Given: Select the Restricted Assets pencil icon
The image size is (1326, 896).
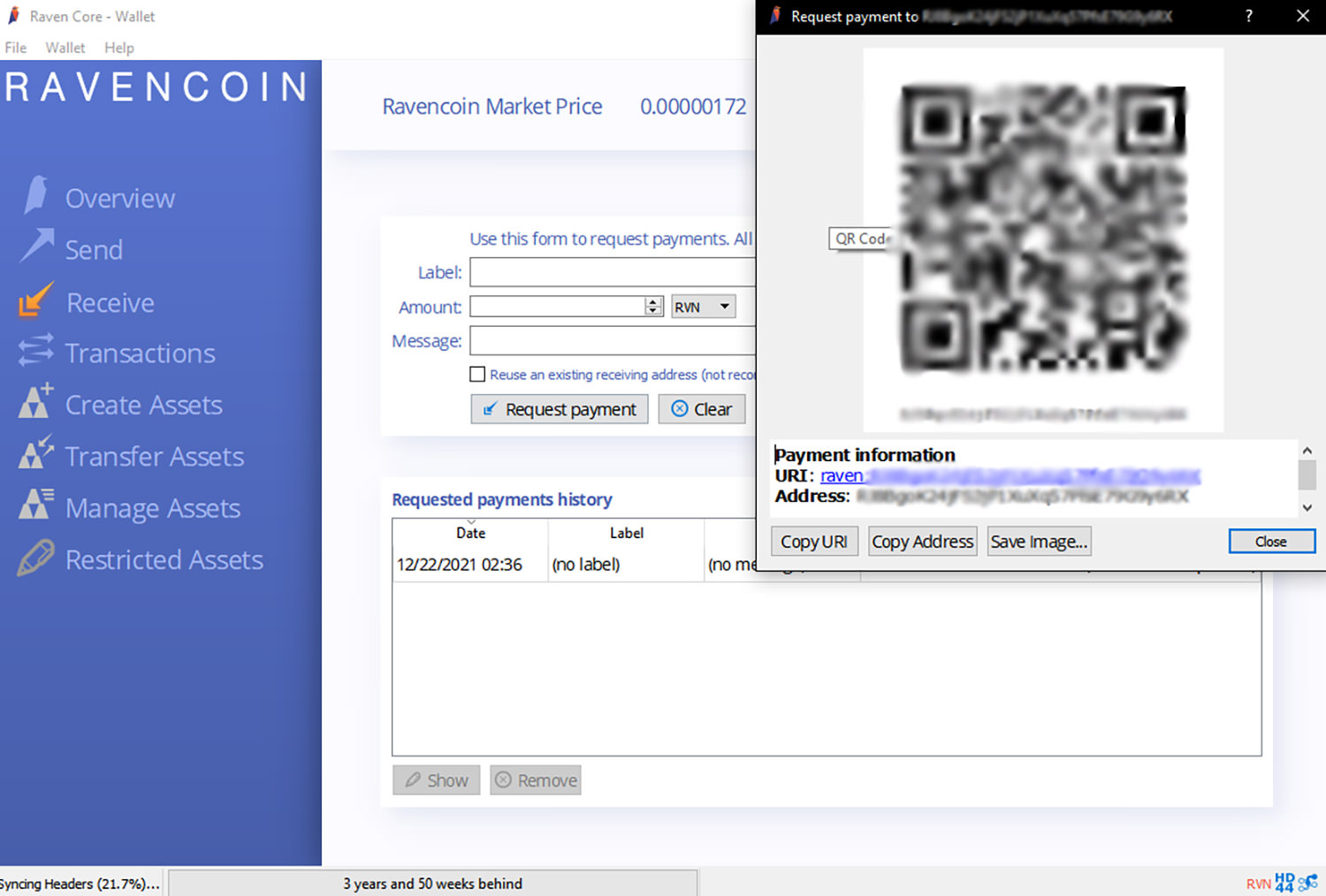Looking at the screenshot, I should pos(35,558).
